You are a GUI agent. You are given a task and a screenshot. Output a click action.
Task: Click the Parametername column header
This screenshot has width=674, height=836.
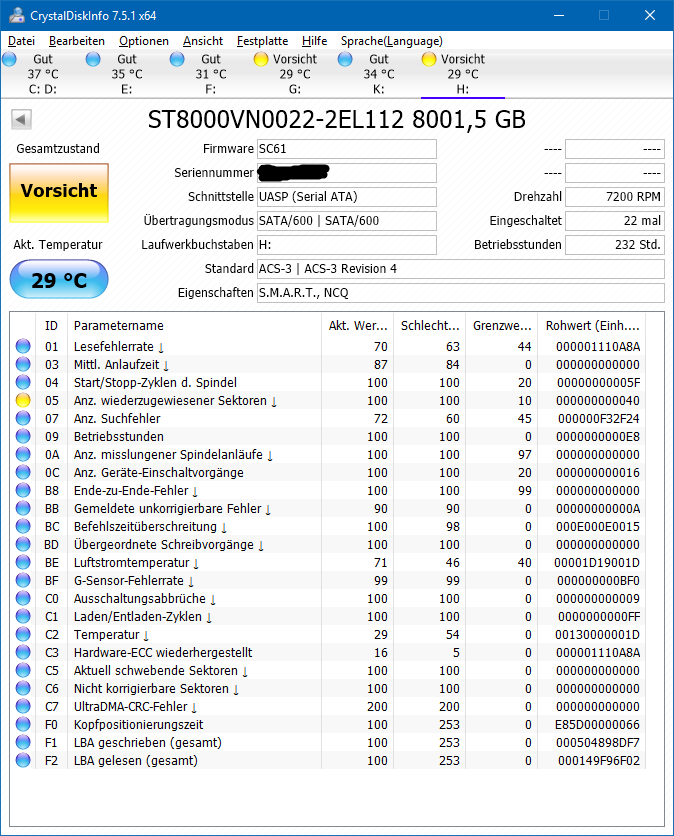(x=195, y=326)
